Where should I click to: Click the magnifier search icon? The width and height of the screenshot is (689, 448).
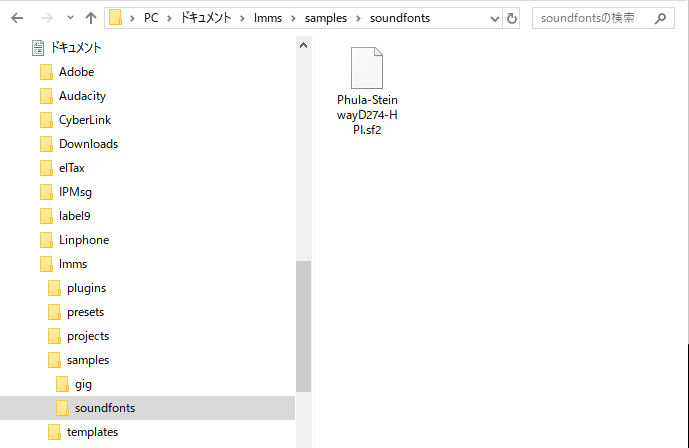pos(660,18)
